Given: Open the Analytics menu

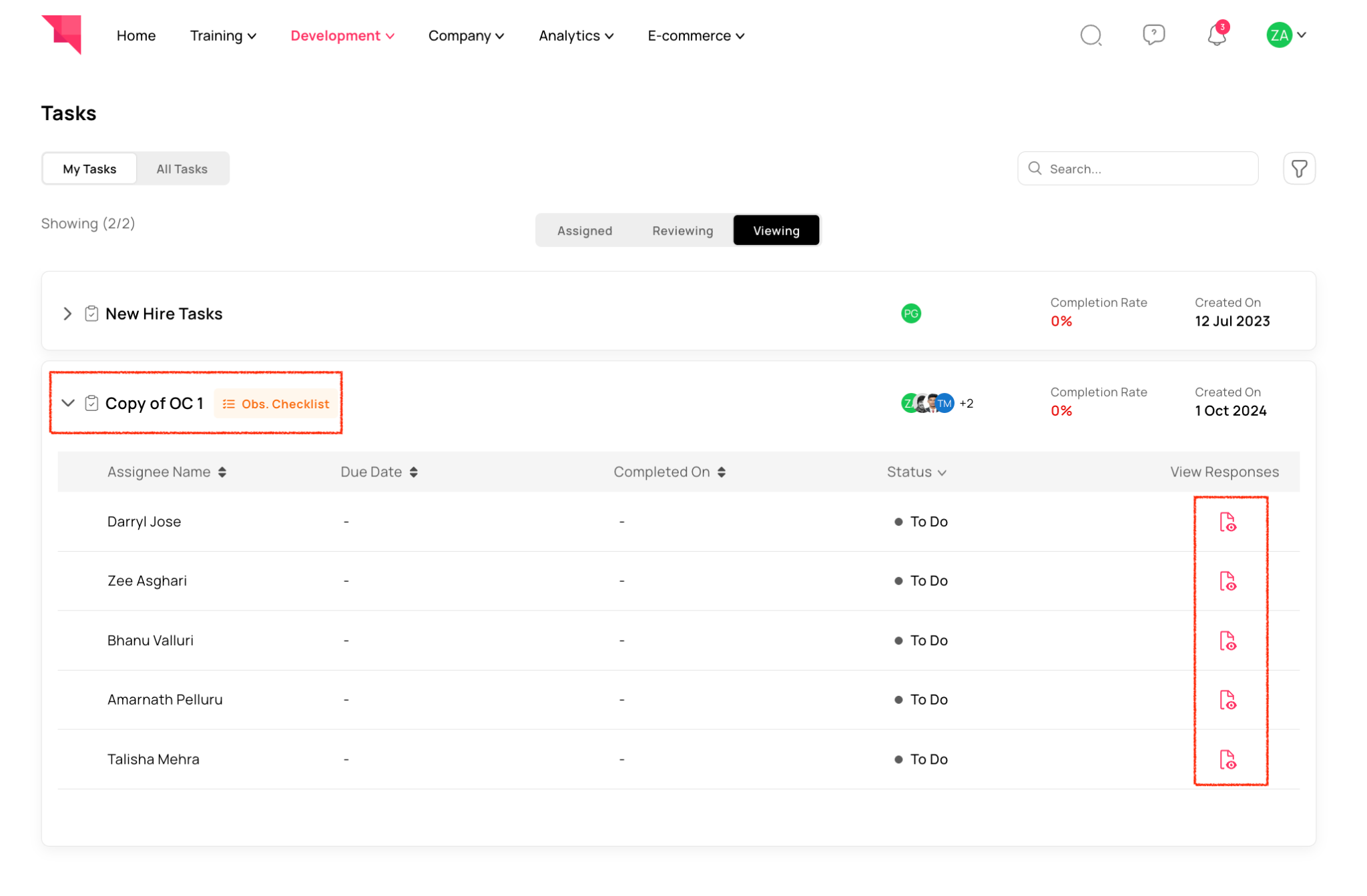Looking at the screenshot, I should coord(575,36).
